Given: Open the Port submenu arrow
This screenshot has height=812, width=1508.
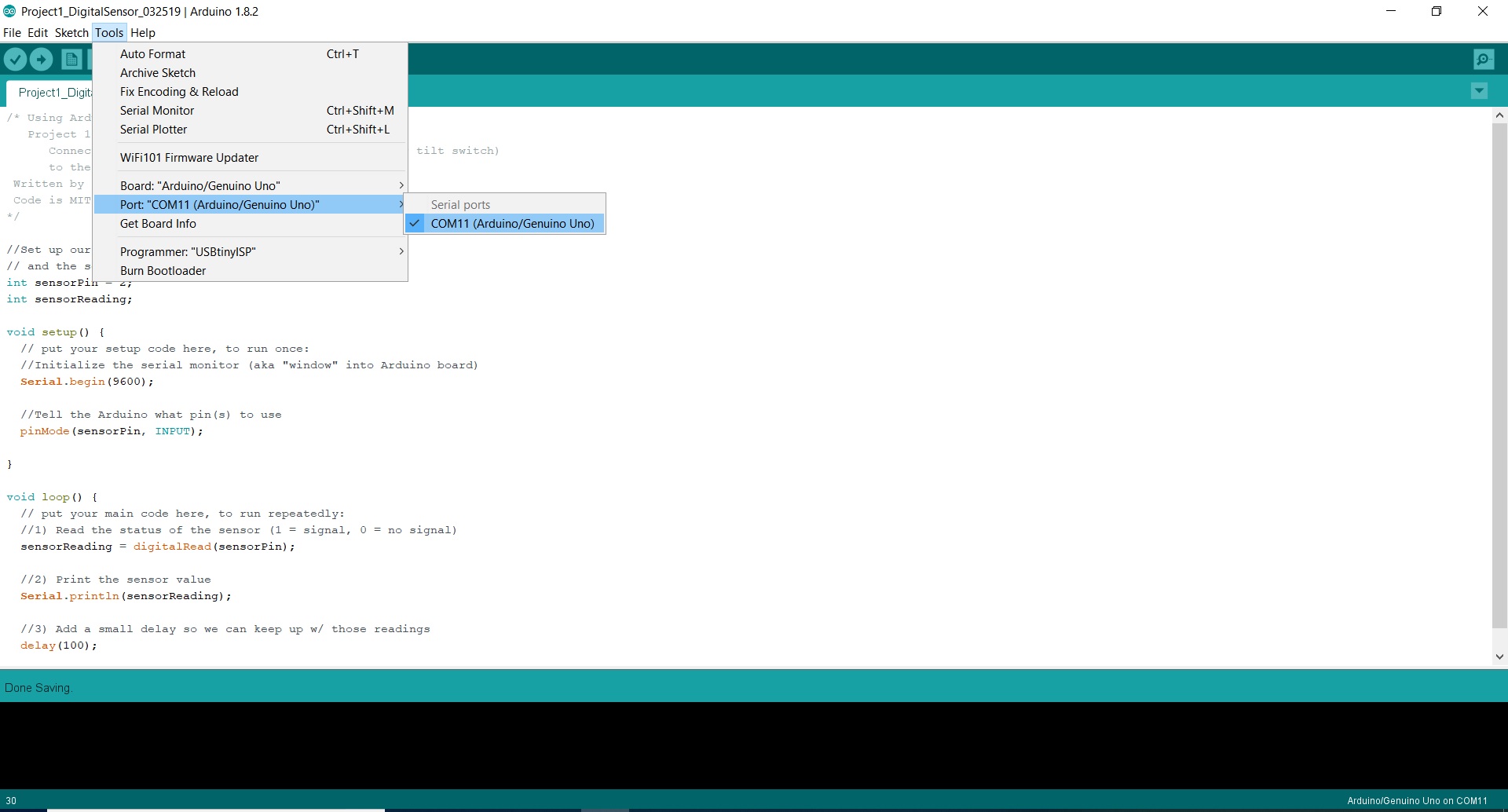Looking at the screenshot, I should tap(401, 204).
